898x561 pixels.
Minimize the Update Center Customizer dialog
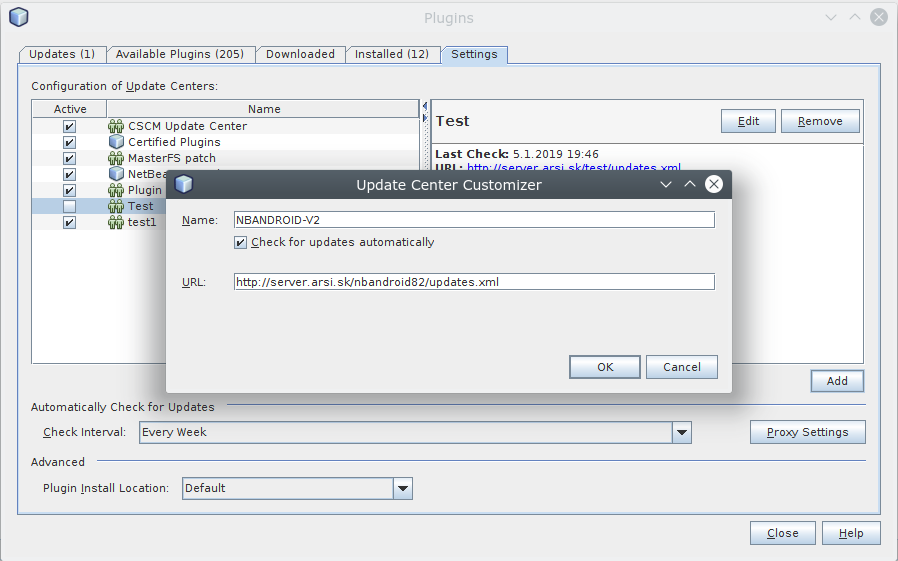pyautogui.click(x=665, y=184)
